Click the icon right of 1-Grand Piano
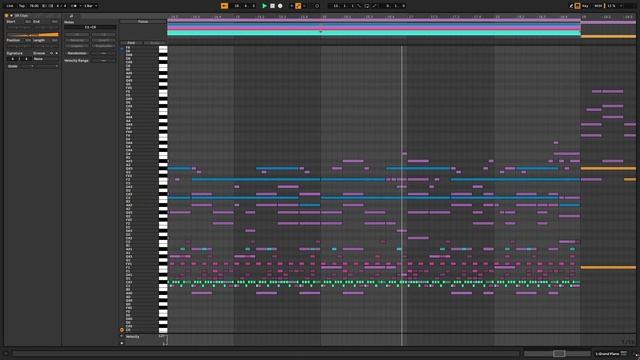The image size is (640, 360). coord(624,353)
